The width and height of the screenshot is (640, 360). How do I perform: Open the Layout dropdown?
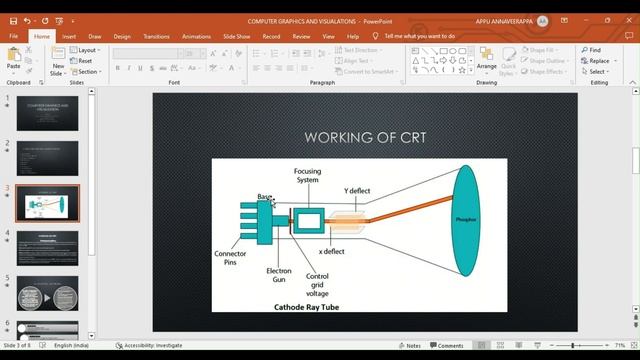[x=85, y=50]
